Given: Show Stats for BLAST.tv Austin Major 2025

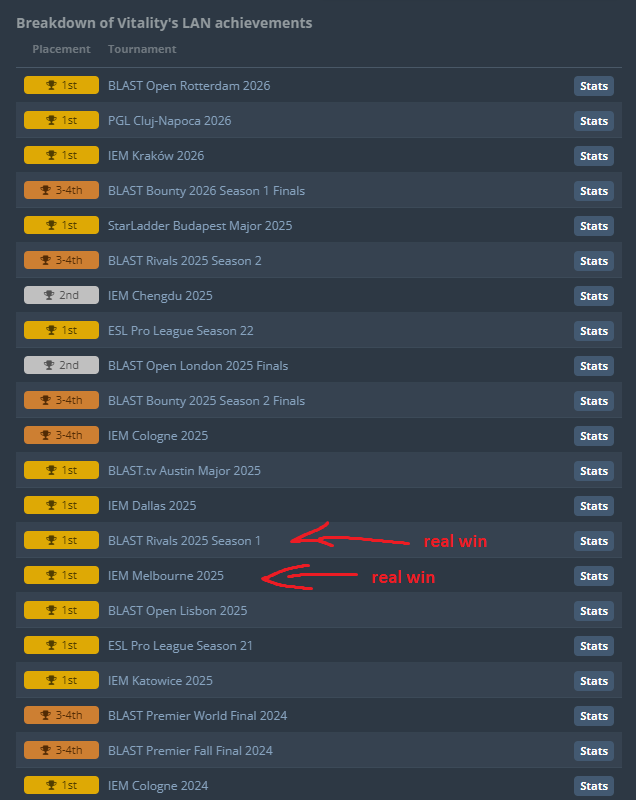Looking at the screenshot, I should [594, 471].
